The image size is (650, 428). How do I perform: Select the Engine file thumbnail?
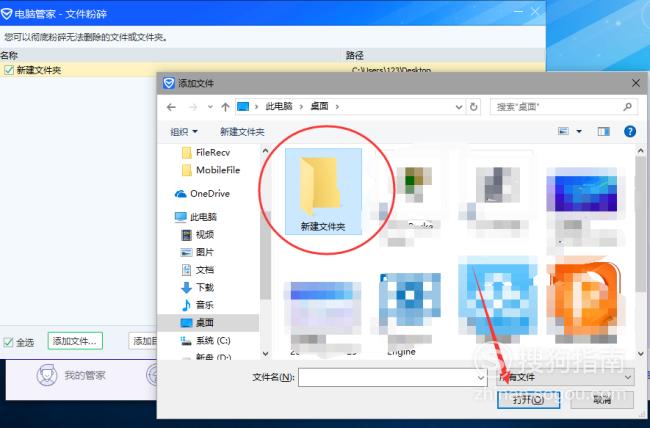pos(410,314)
